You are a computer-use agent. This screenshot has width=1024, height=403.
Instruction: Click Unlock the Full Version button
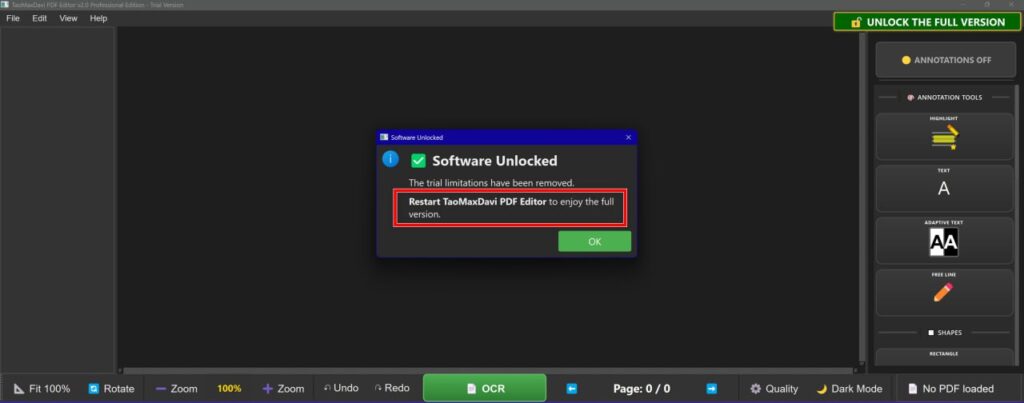point(928,22)
